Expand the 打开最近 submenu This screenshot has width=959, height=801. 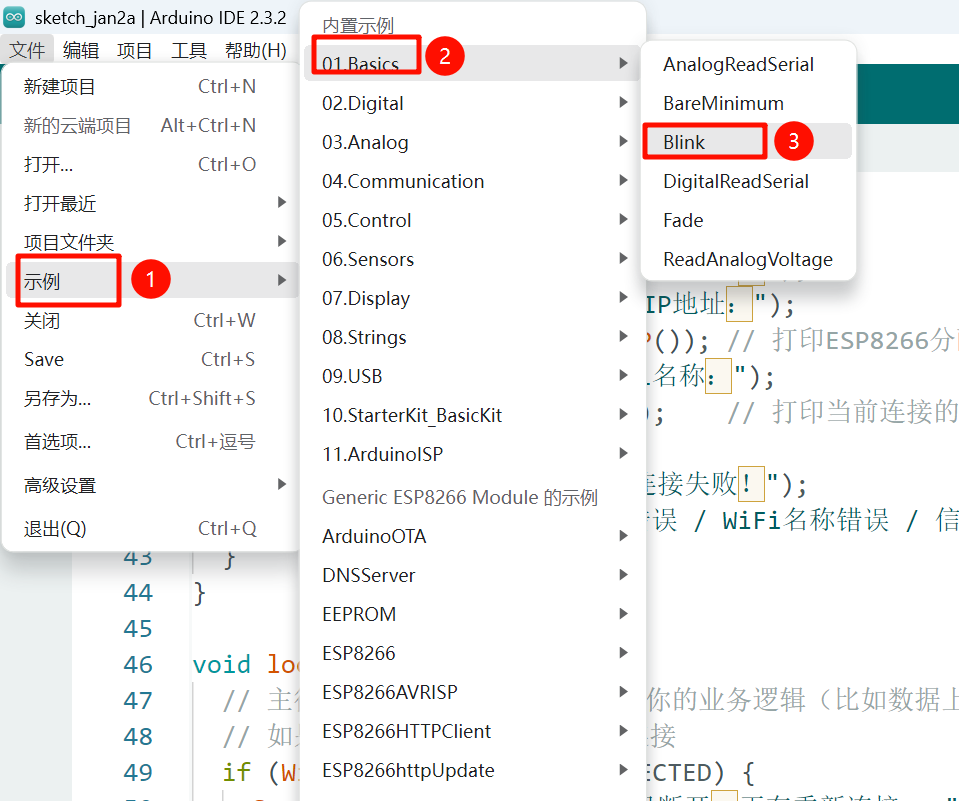point(151,203)
